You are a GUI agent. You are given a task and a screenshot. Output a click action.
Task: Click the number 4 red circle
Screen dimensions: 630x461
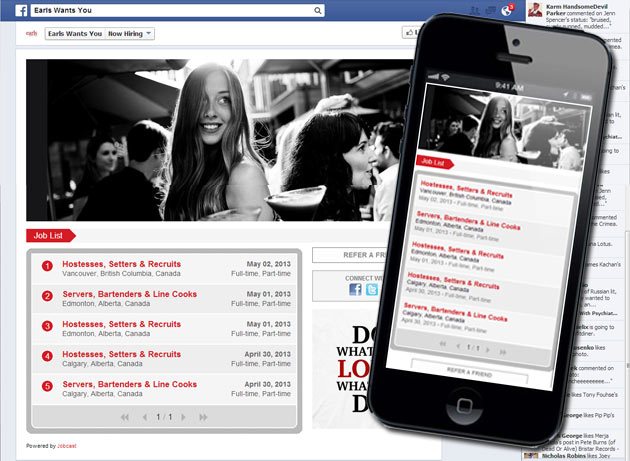[x=47, y=356]
